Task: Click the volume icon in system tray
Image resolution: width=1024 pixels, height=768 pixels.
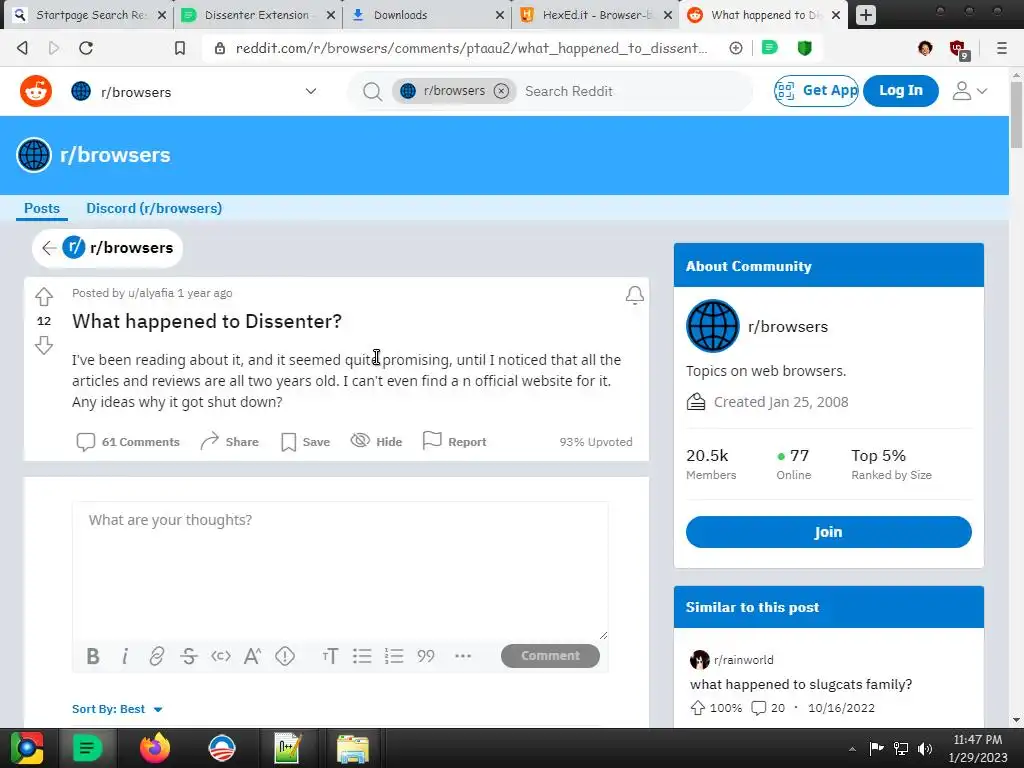Action: click(x=925, y=748)
